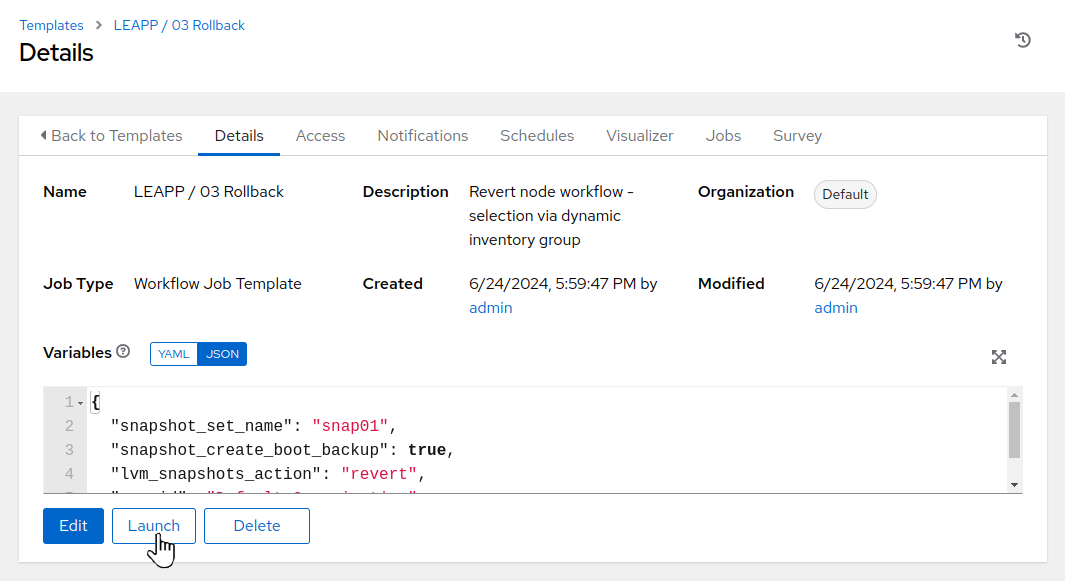The image size is (1065, 581).
Task: Click the LEAPP / 03 Rollback name value
Action: tap(209, 192)
